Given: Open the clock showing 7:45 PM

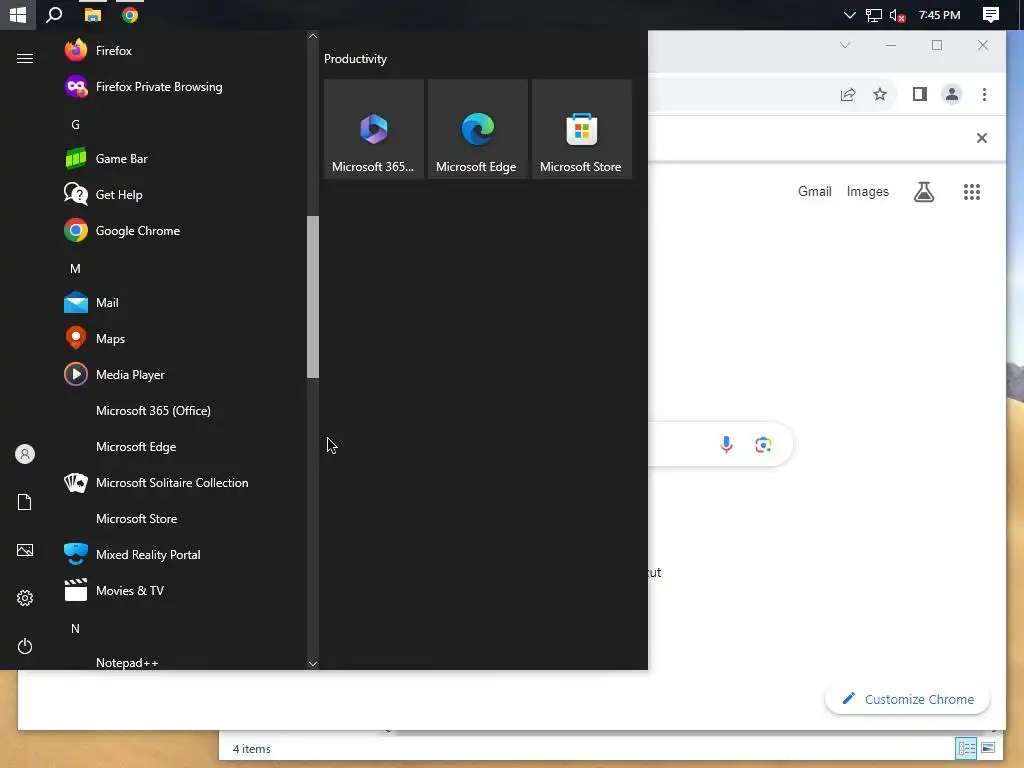Looking at the screenshot, I should (939, 14).
